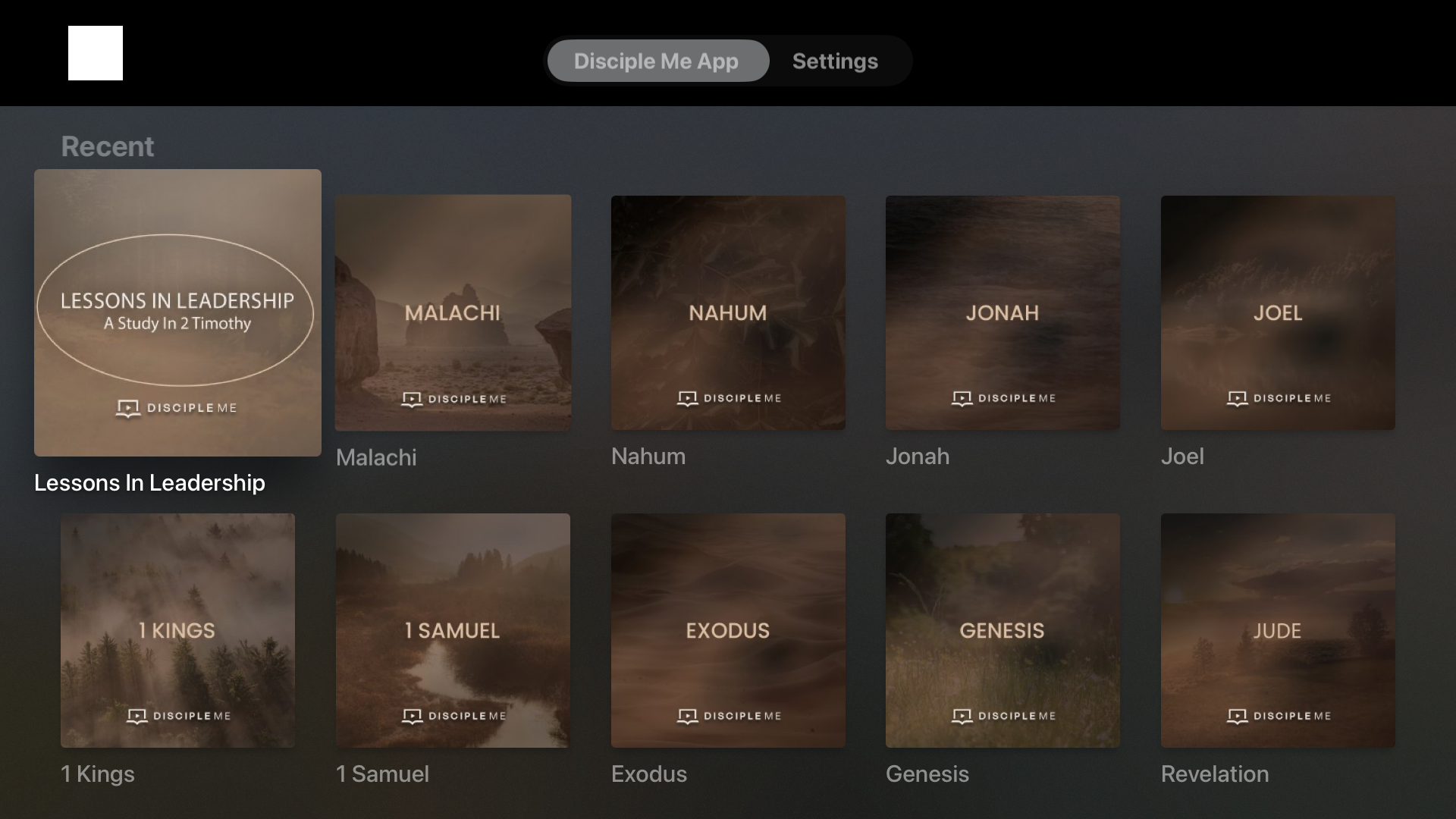Click the "Revelation" caption text
This screenshot has height=819, width=1456.
click(1215, 773)
